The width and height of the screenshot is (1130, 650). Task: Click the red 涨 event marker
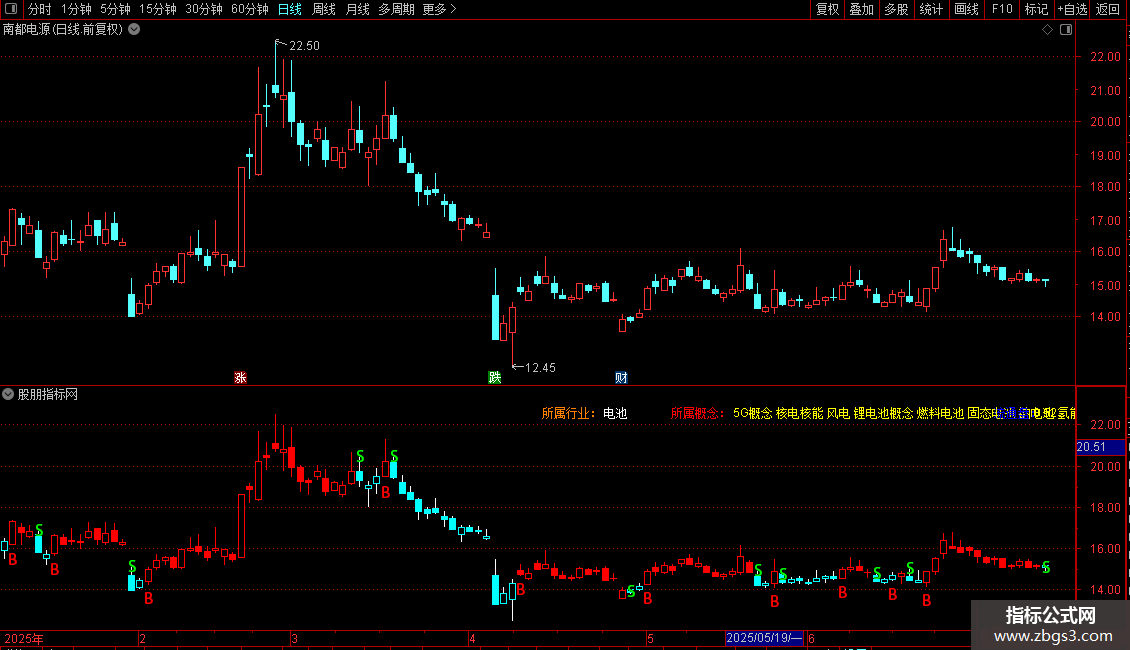click(241, 378)
